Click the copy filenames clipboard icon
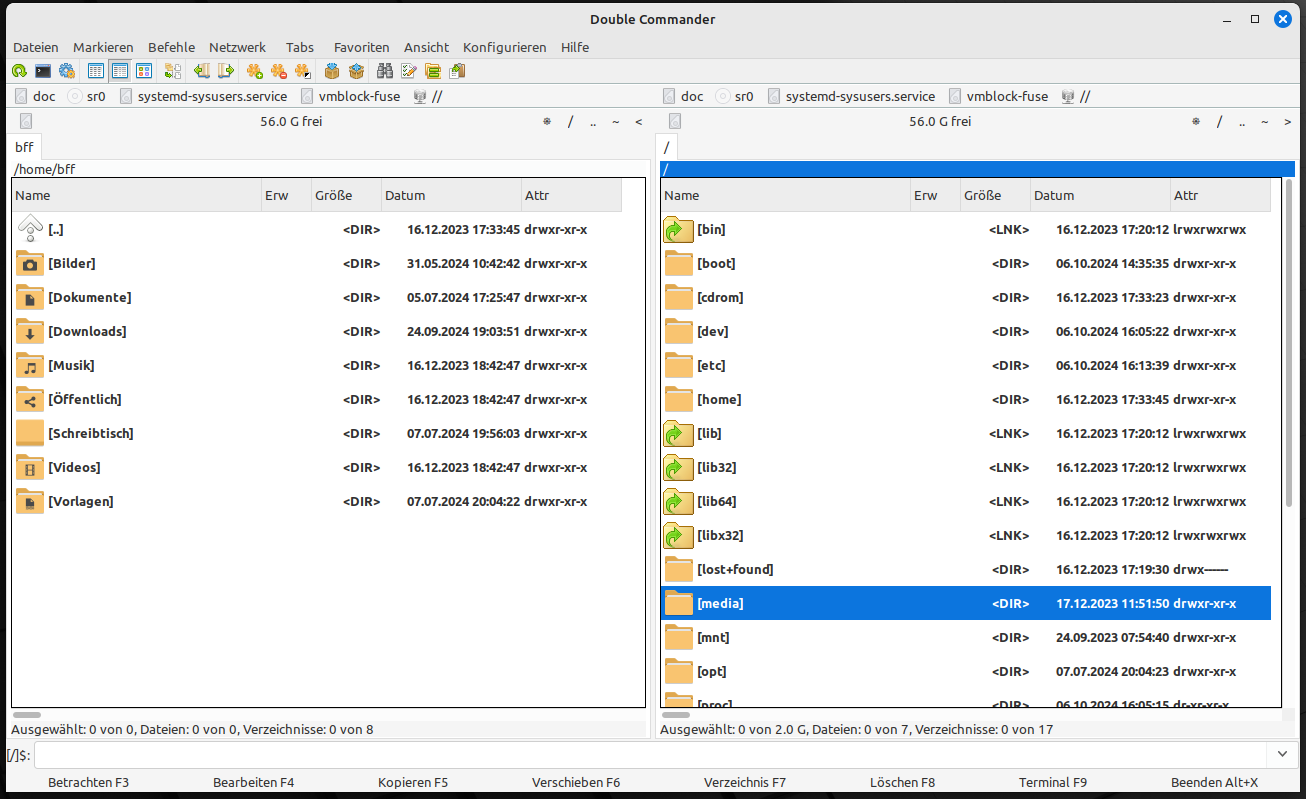This screenshot has height=799, width=1306. (x=457, y=71)
